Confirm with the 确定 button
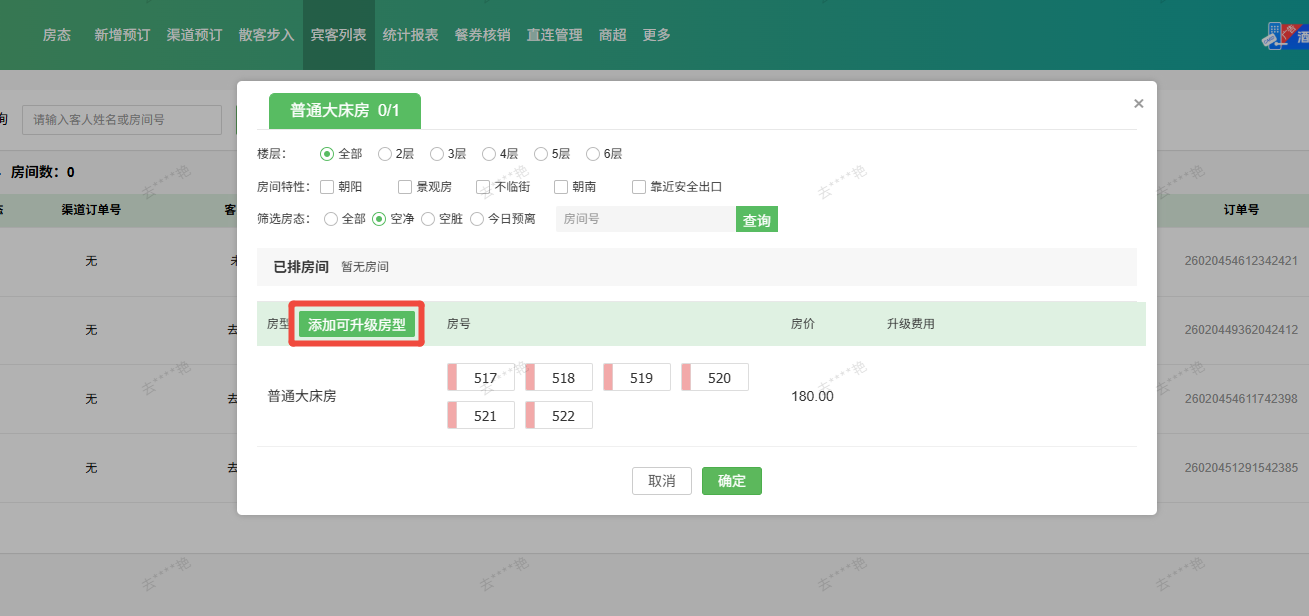This screenshot has height=616, width=1309. pos(731,481)
